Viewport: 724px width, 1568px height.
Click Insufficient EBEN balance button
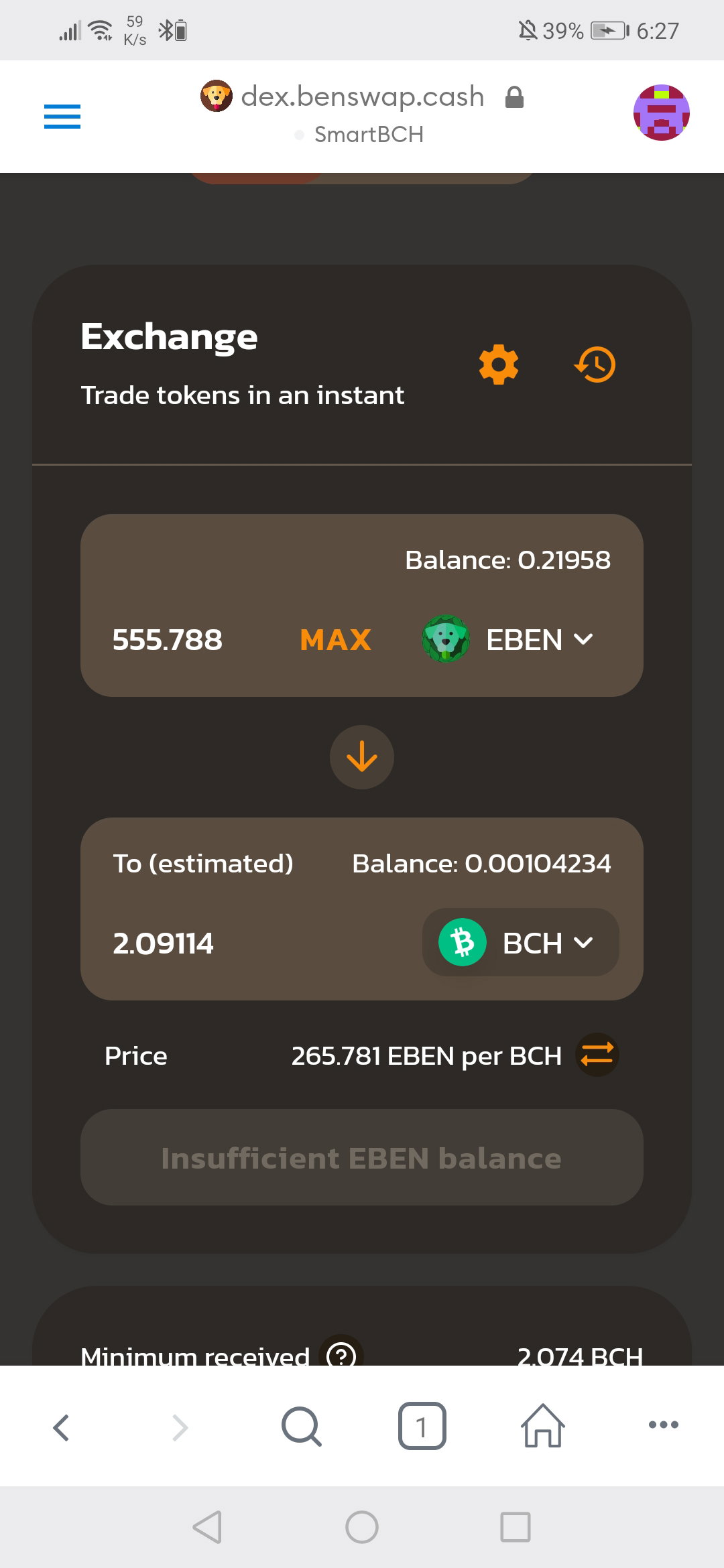click(x=362, y=1157)
